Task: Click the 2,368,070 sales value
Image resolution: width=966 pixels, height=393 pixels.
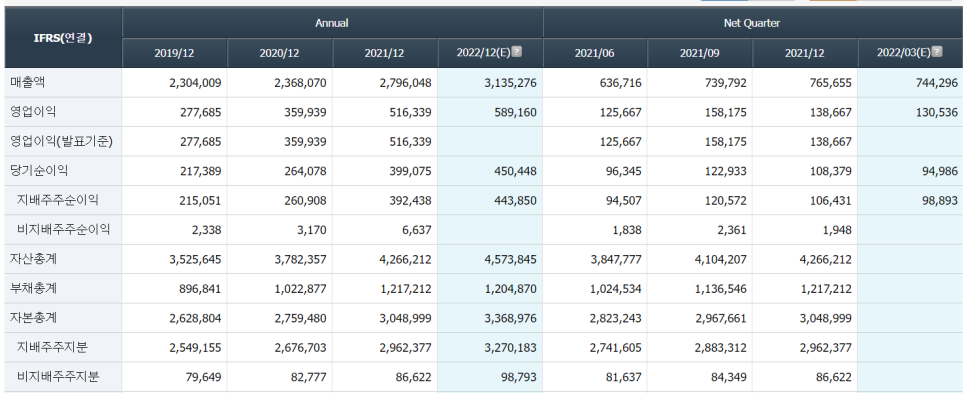Action: click(301, 83)
